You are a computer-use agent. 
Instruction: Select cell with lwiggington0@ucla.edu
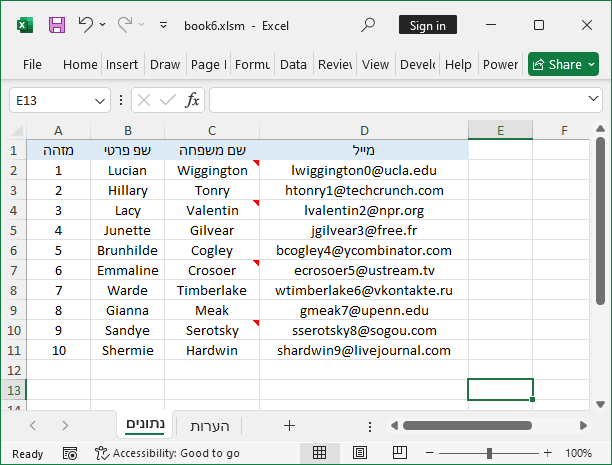pyautogui.click(x=364, y=170)
